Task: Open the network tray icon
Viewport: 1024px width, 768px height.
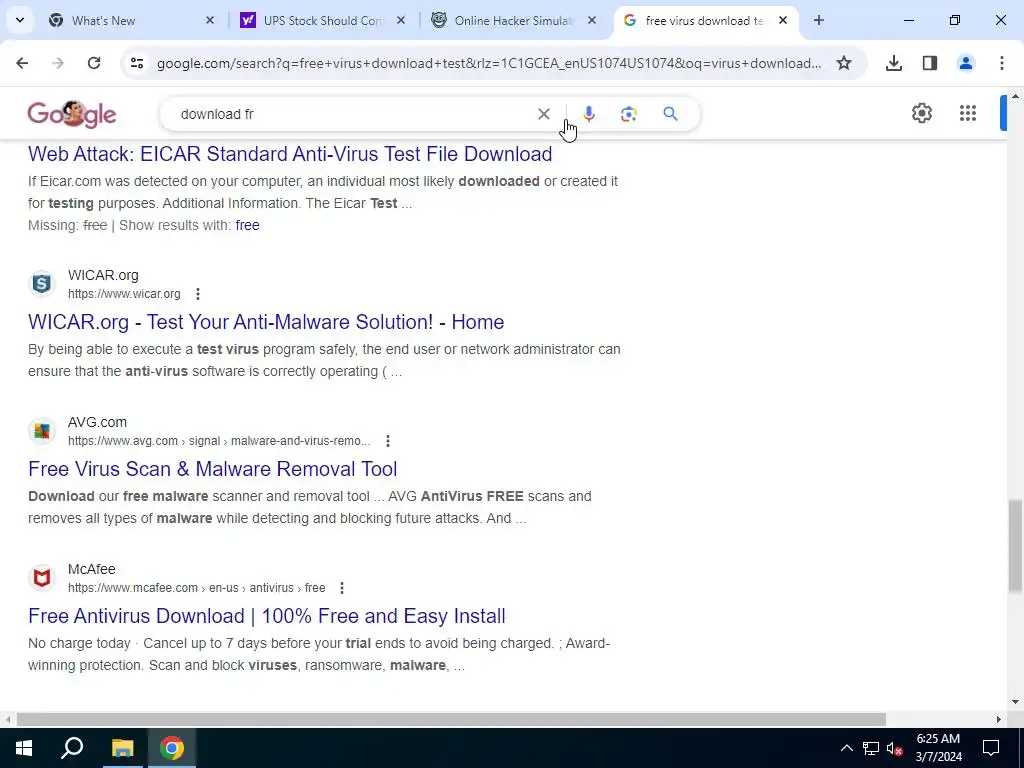Action: 871,748
